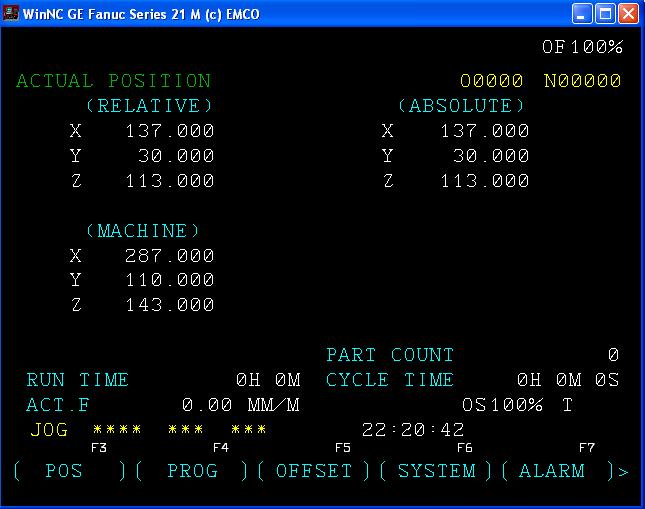Click machine Z value 143.000
The width and height of the screenshot is (645, 509).
click(169, 305)
